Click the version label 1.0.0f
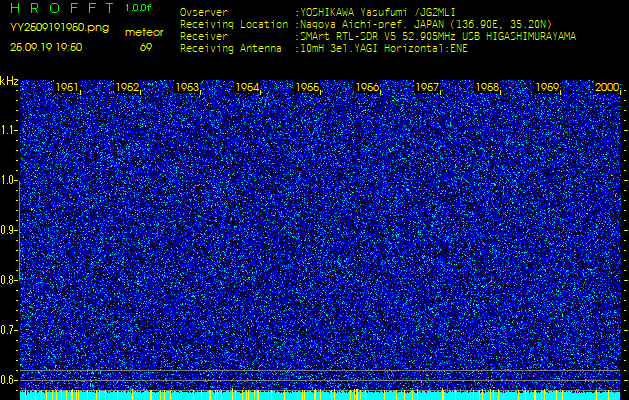Image resolution: width=629 pixels, height=400 pixels. [138, 8]
